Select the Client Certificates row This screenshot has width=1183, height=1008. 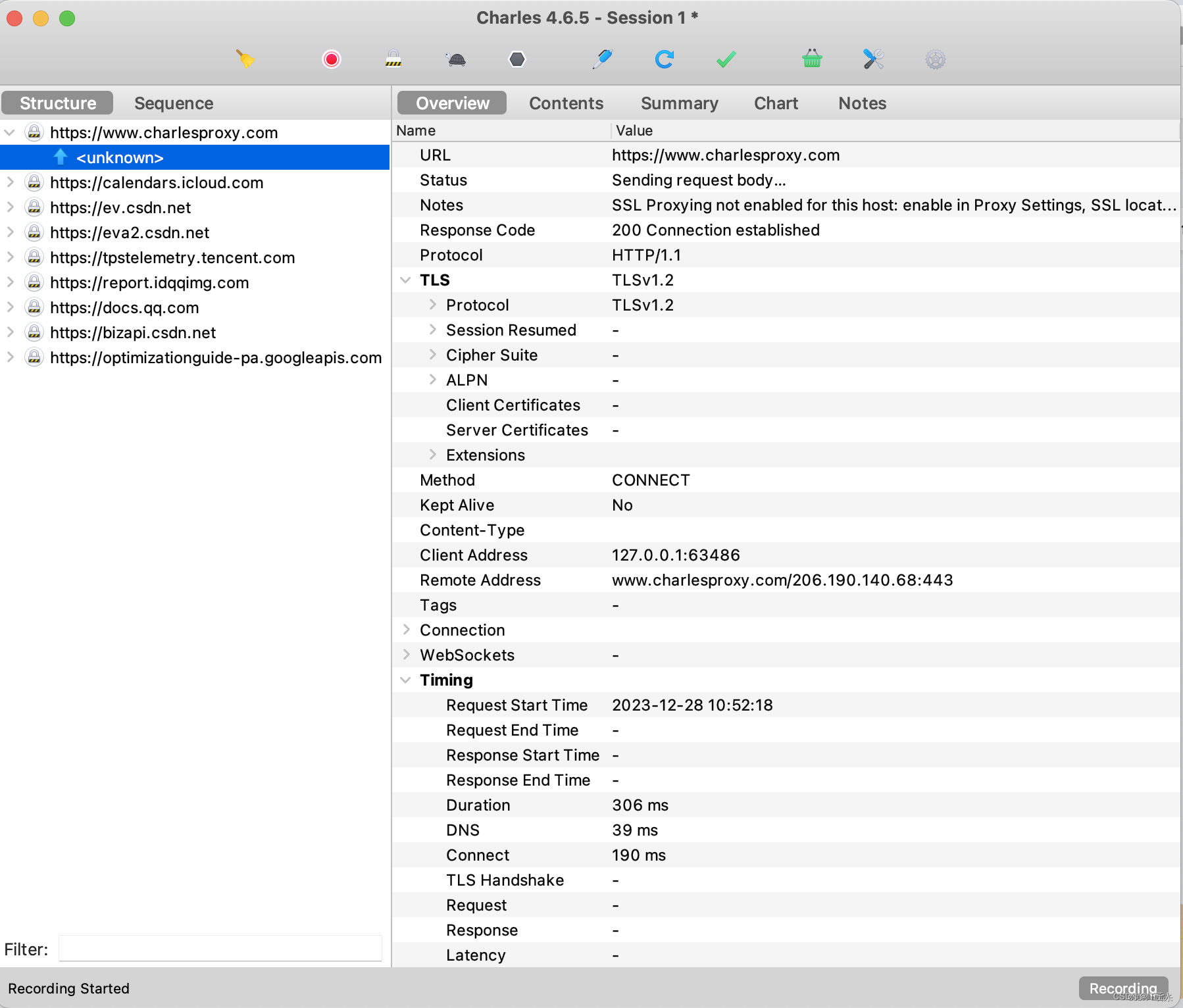tap(786, 405)
